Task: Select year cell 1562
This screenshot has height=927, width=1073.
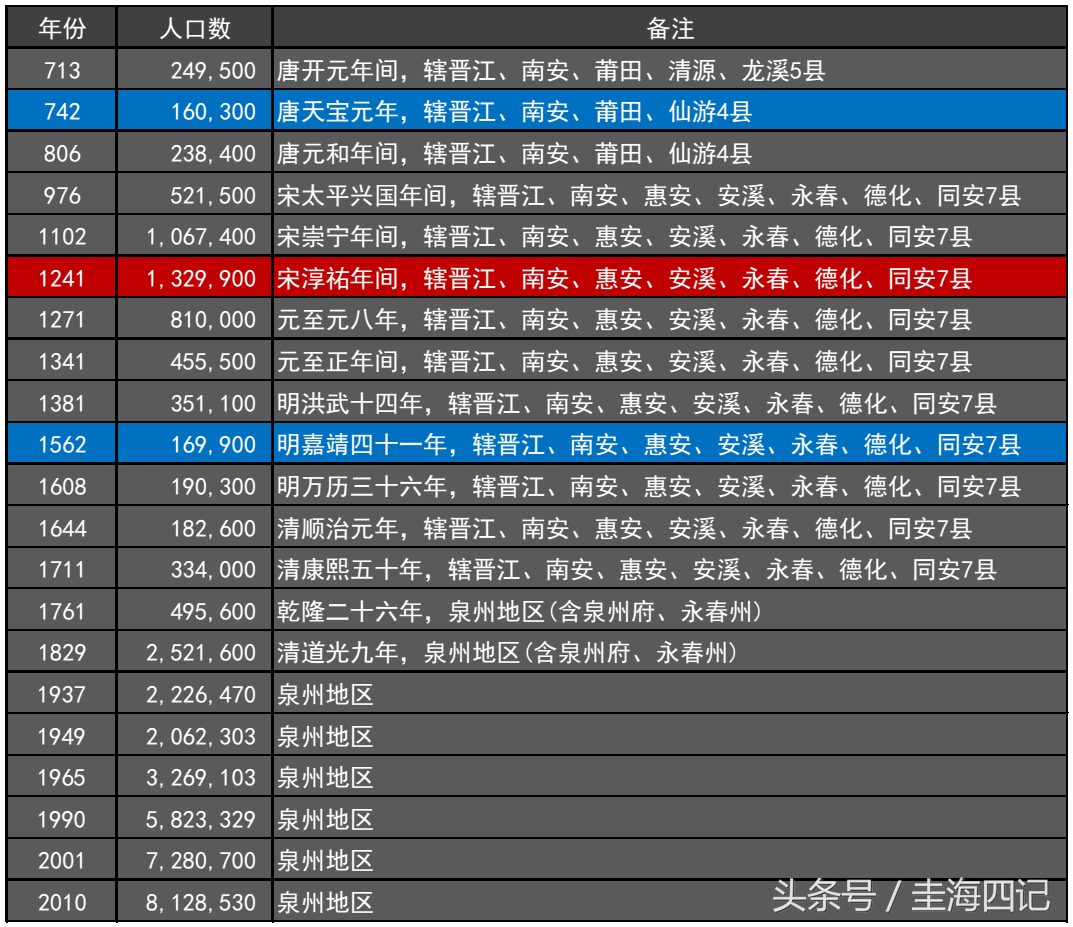Action: coord(62,445)
